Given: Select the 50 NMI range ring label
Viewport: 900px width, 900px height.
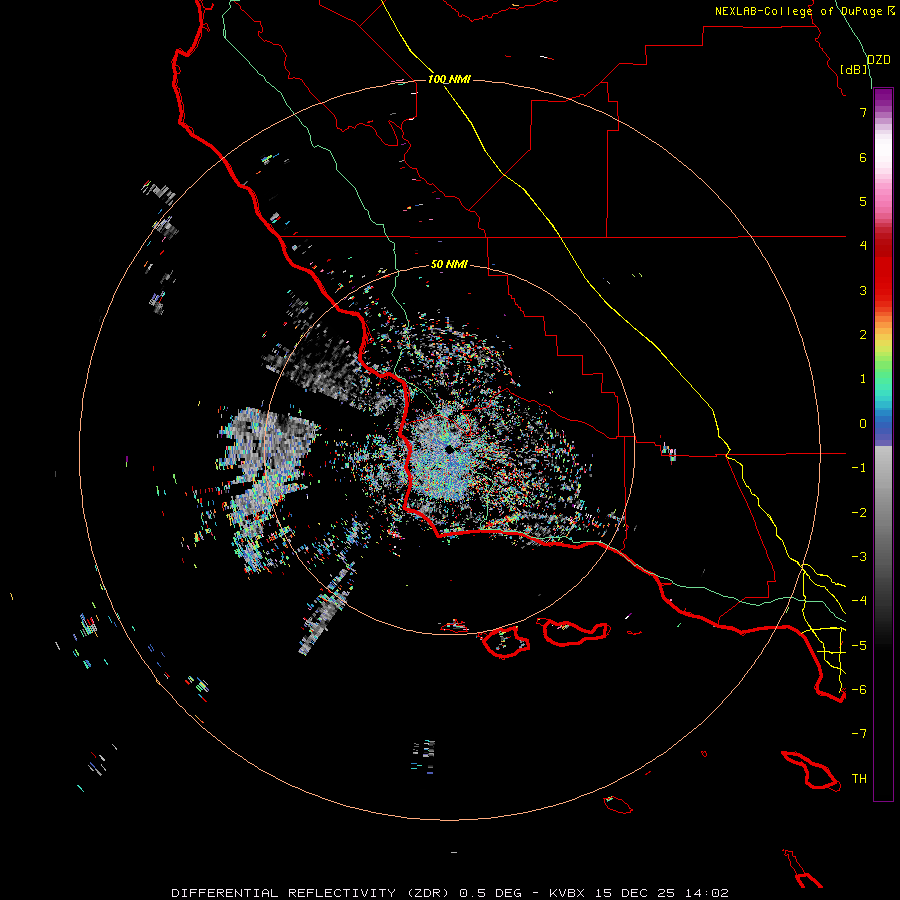Looking at the screenshot, I should pyautogui.click(x=449, y=264).
